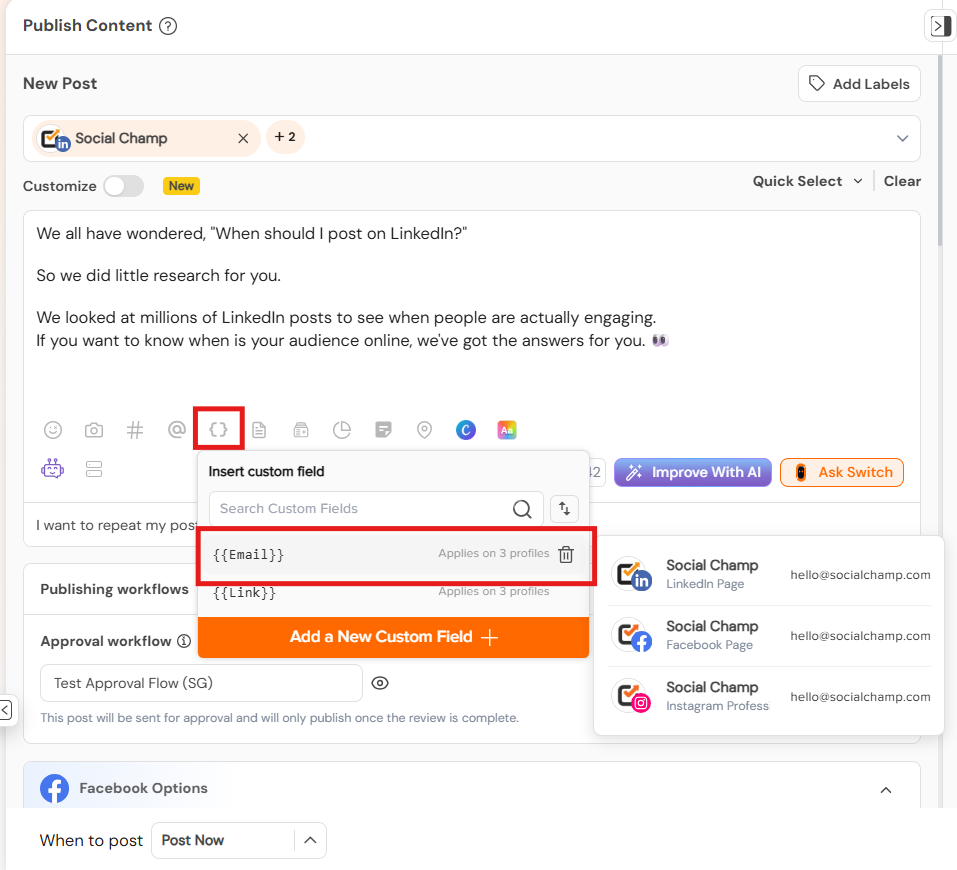
Task: Click the Publish Content help question mark
Action: [x=168, y=26]
